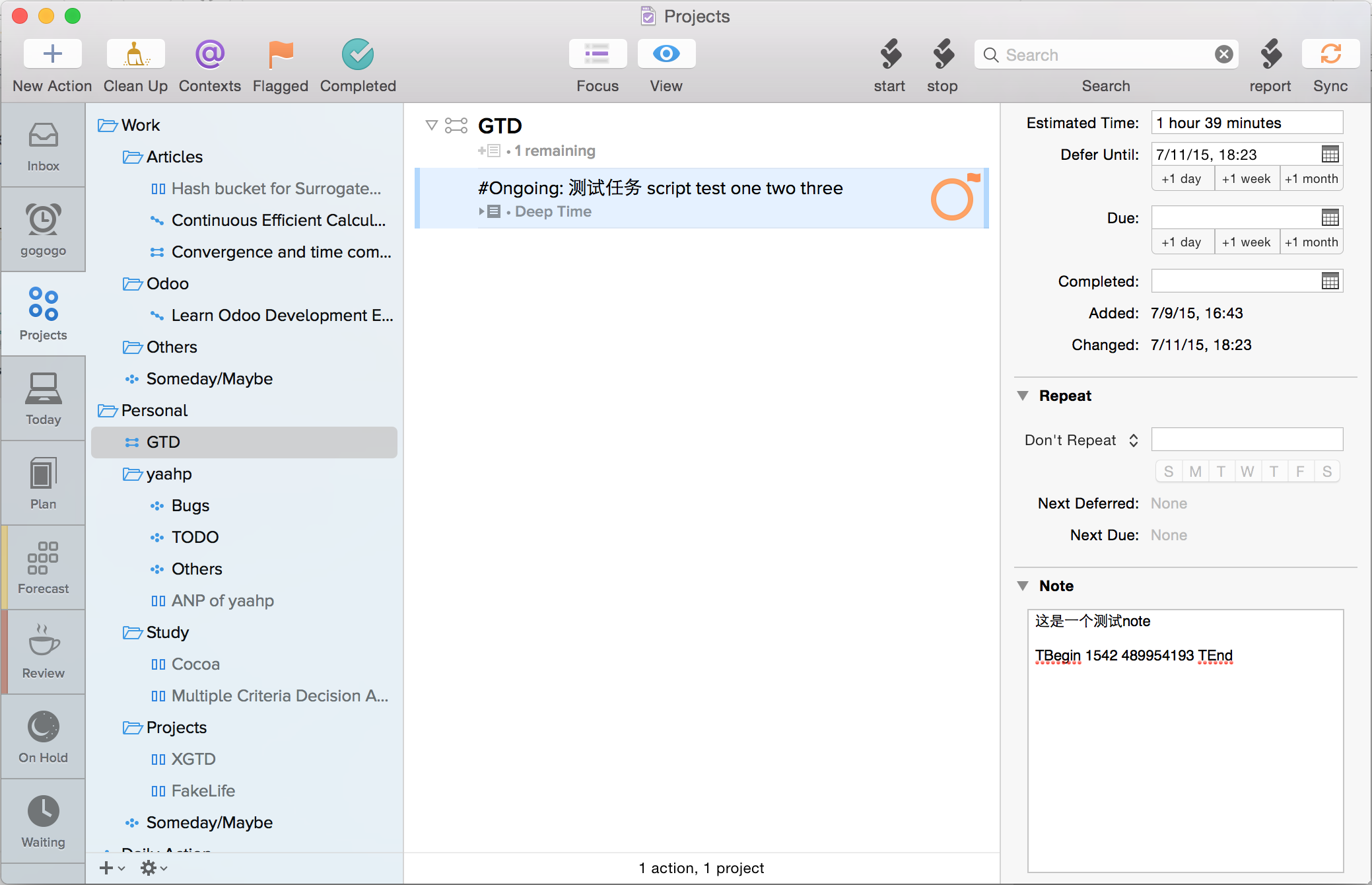Click the +1 week Defer Until button
The height and width of the screenshot is (885, 1372).
click(1246, 180)
